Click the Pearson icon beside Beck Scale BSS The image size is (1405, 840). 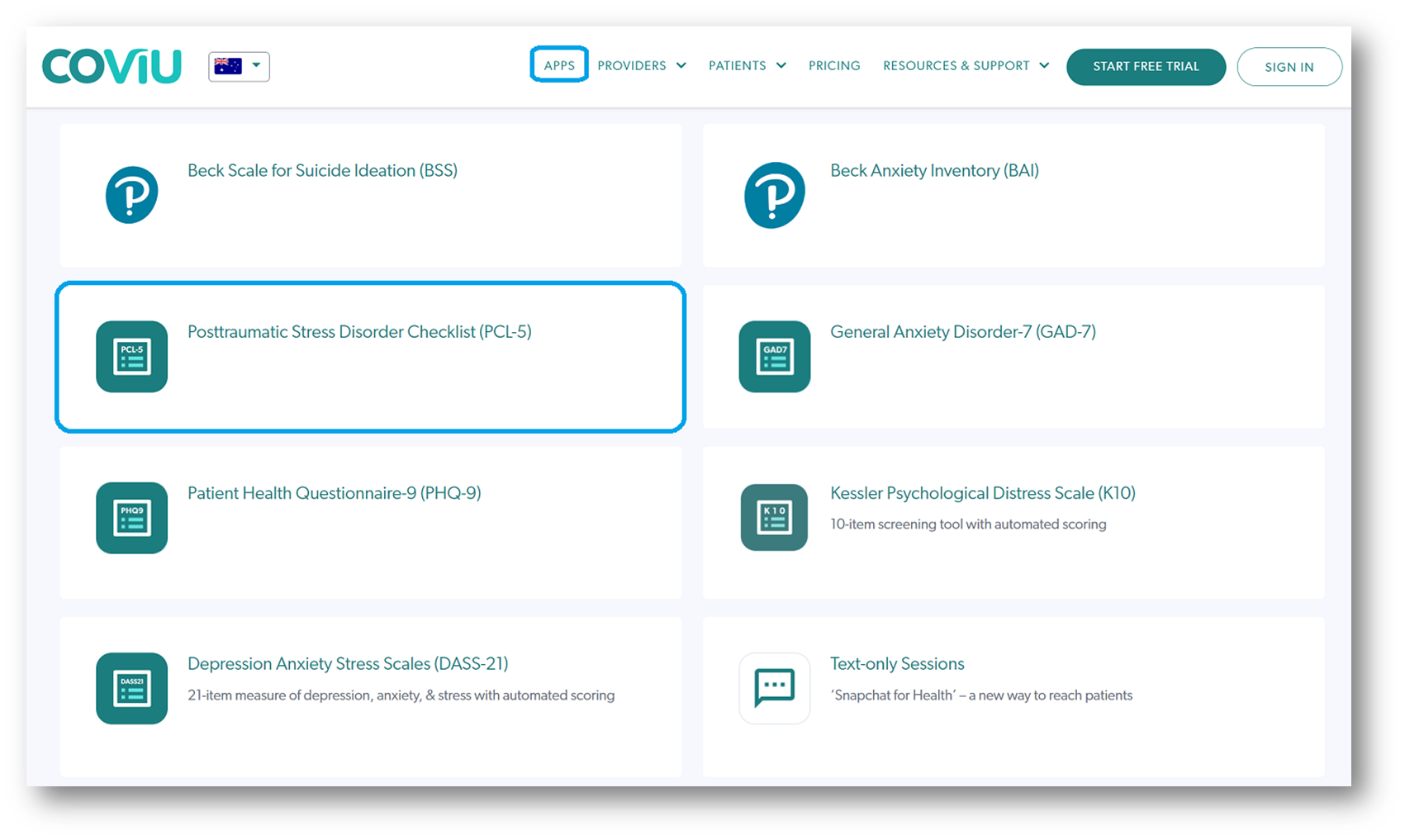coord(131,195)
